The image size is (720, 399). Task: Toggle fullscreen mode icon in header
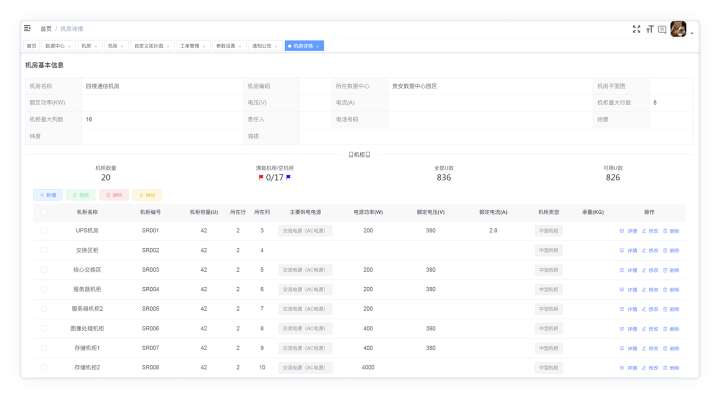(636, 29)
